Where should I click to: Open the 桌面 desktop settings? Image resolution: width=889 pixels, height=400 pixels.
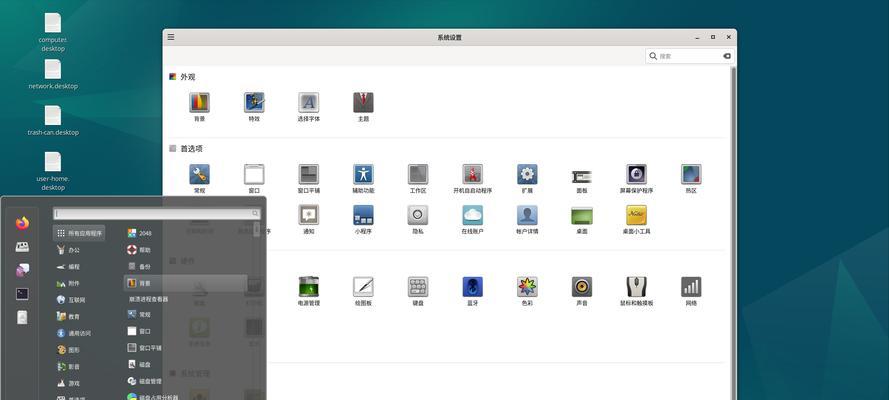click(x=582, y=219)
